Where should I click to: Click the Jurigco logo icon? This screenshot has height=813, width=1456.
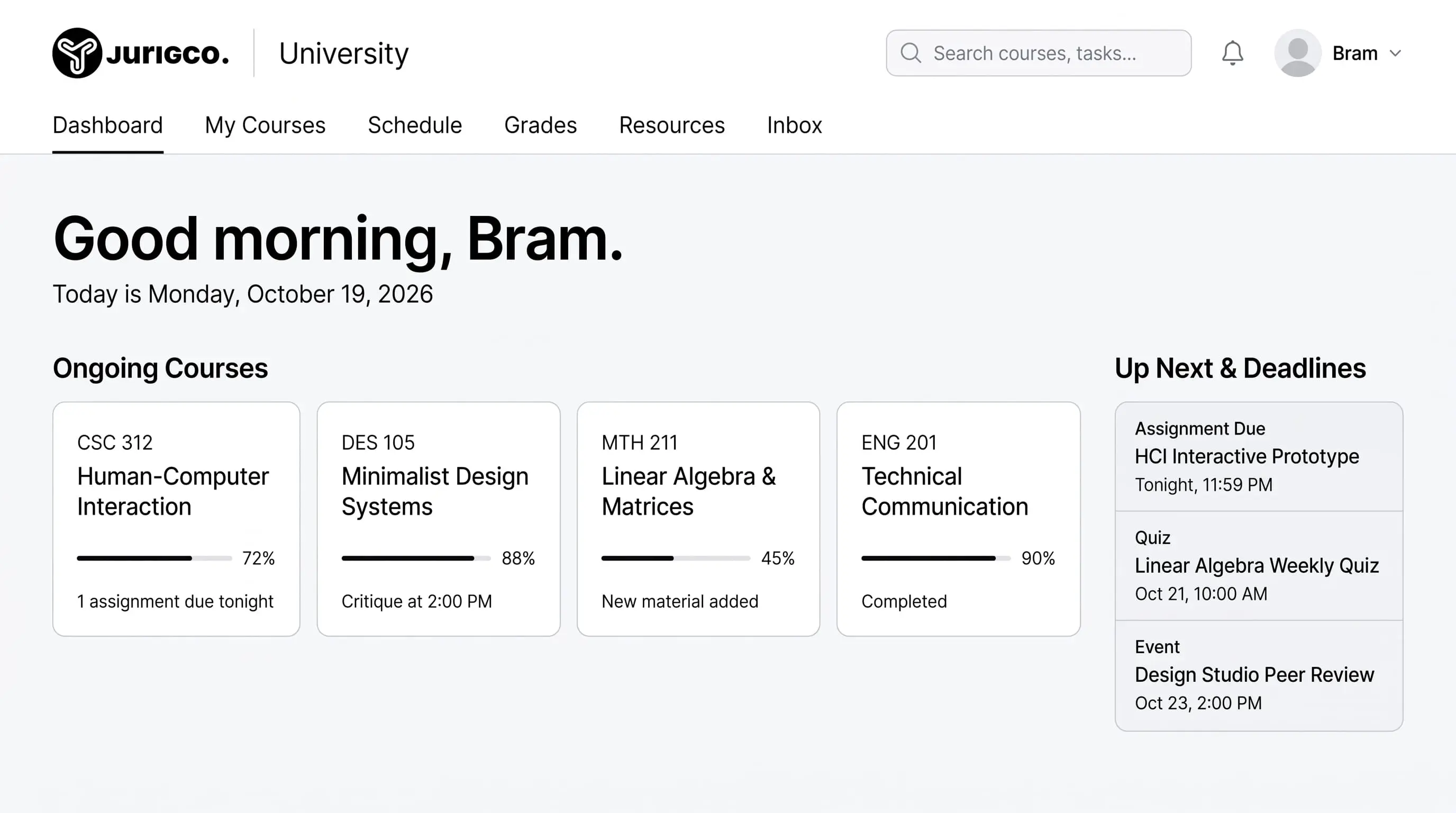coord(77,53)
